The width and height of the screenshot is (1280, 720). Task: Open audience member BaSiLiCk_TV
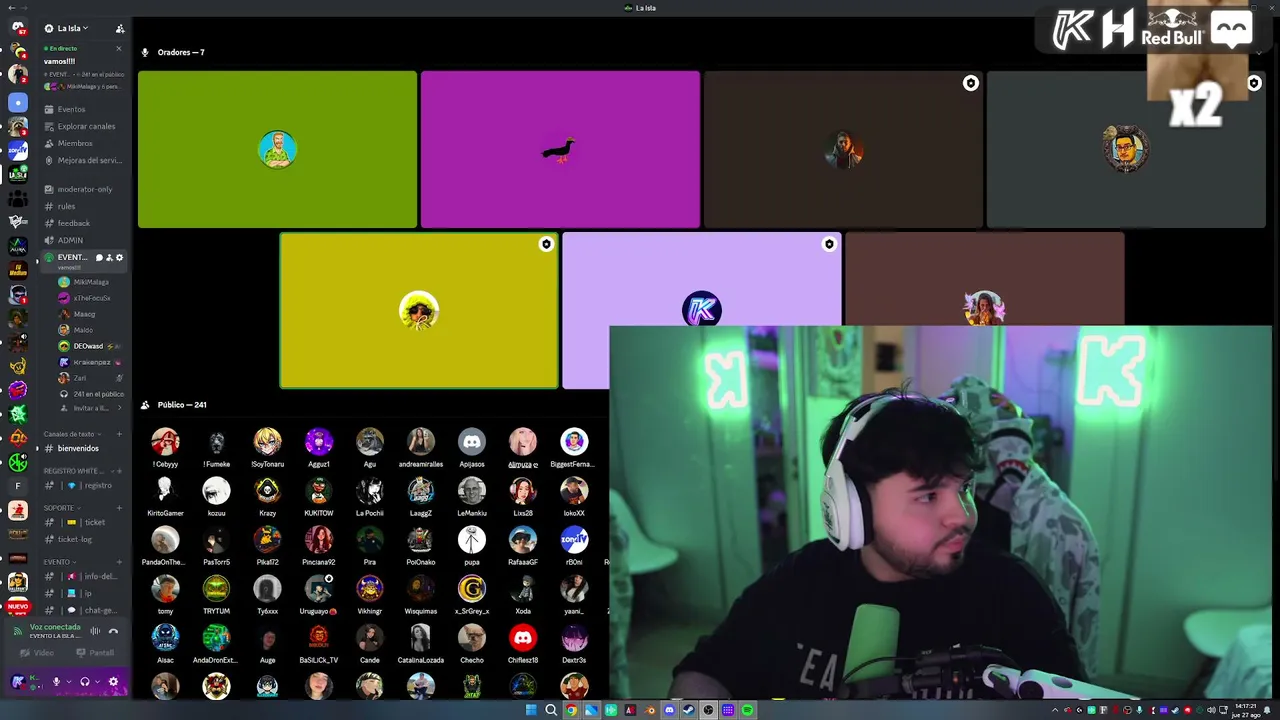(x=318, y=644)
